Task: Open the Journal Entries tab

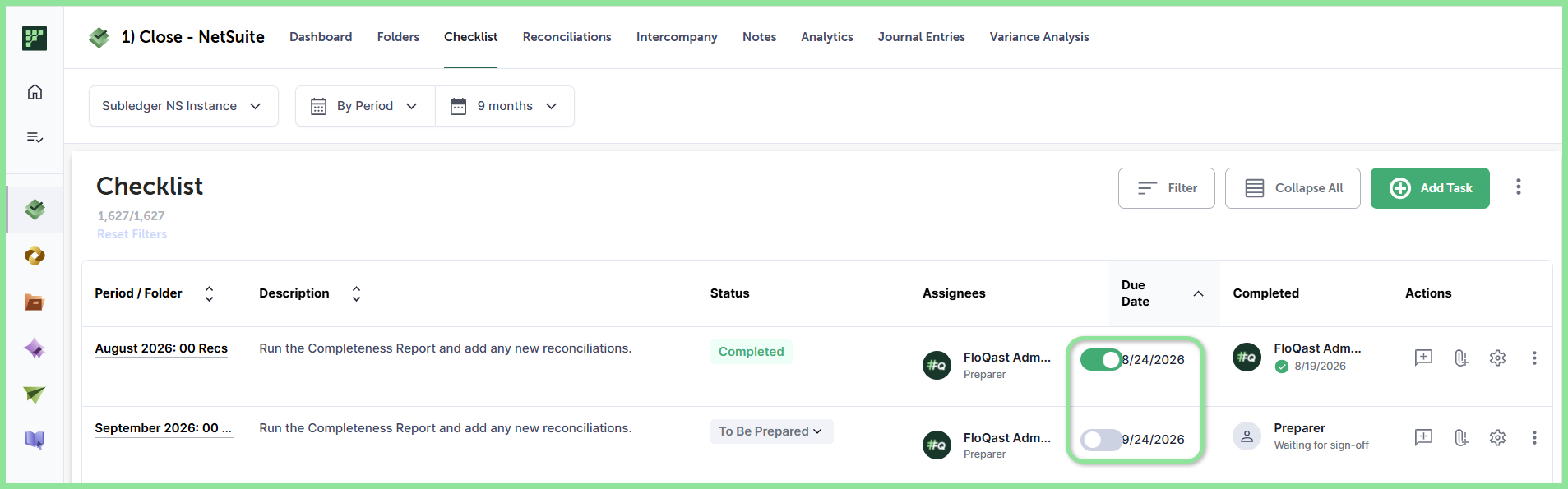Action: pyautogui.click(x=921, y=37)
